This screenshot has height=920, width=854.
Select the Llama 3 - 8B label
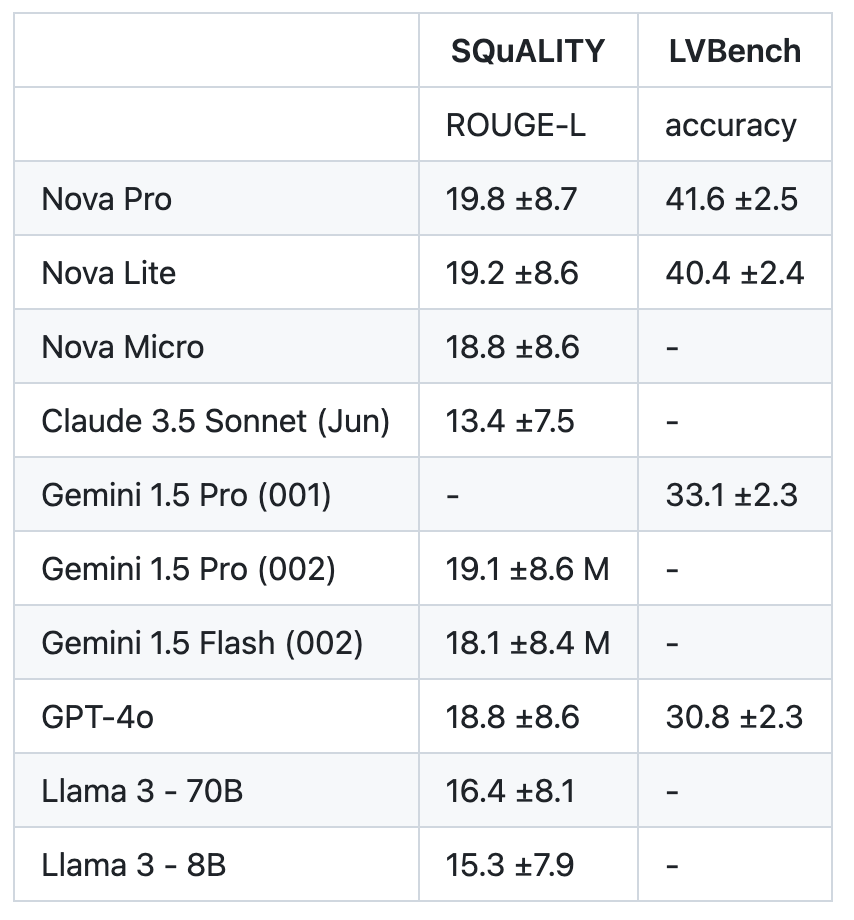click(x=134, y=865)
